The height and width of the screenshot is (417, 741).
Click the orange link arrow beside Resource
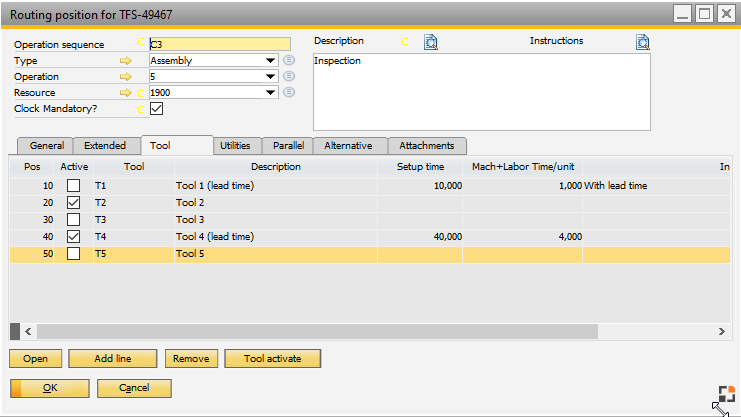point(126,93)
